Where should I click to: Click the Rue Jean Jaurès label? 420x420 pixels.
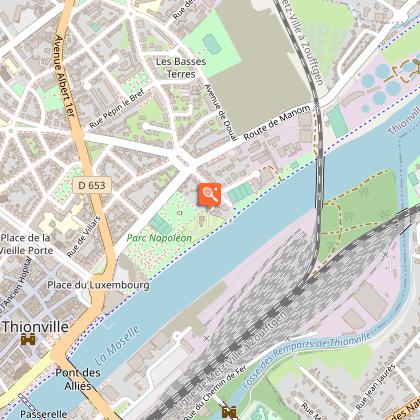(375, 387)
